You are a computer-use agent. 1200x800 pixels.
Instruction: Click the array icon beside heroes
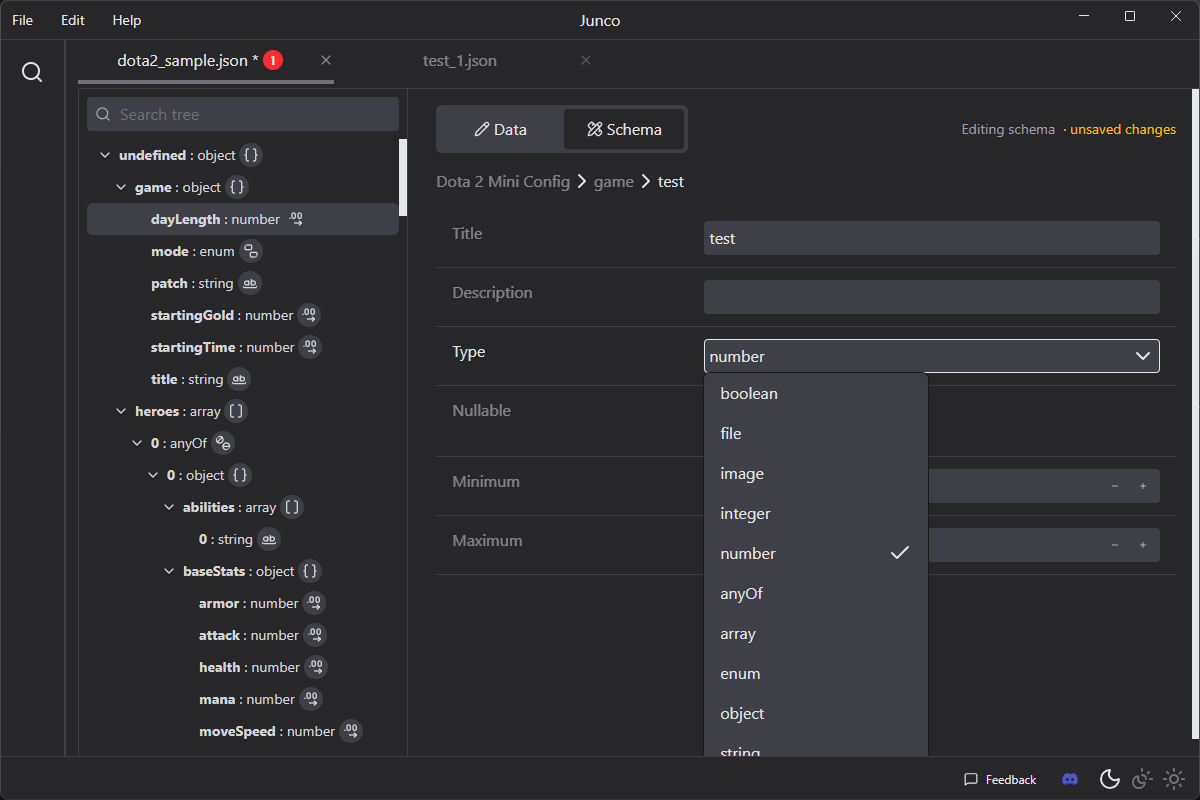[x=236, y=411]
